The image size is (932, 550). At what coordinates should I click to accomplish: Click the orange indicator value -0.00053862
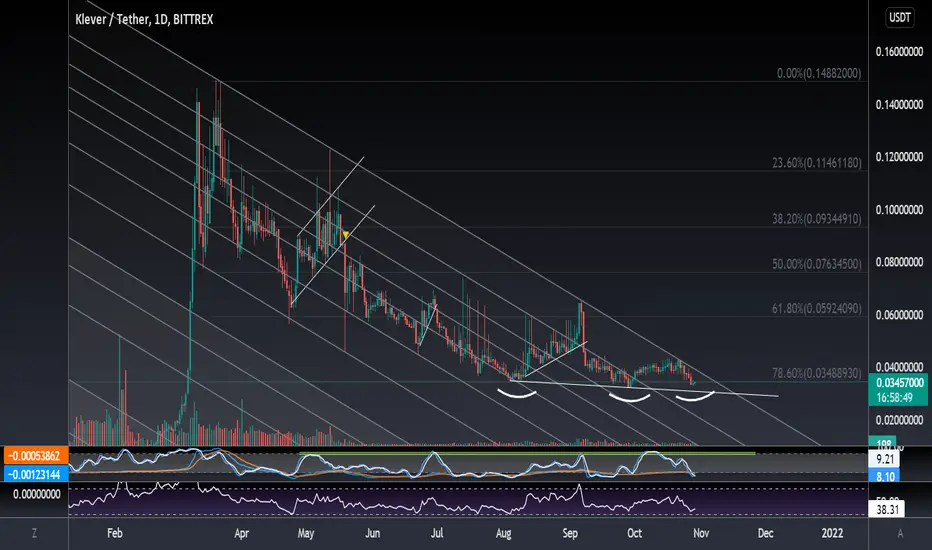click(x=36, y=457)
